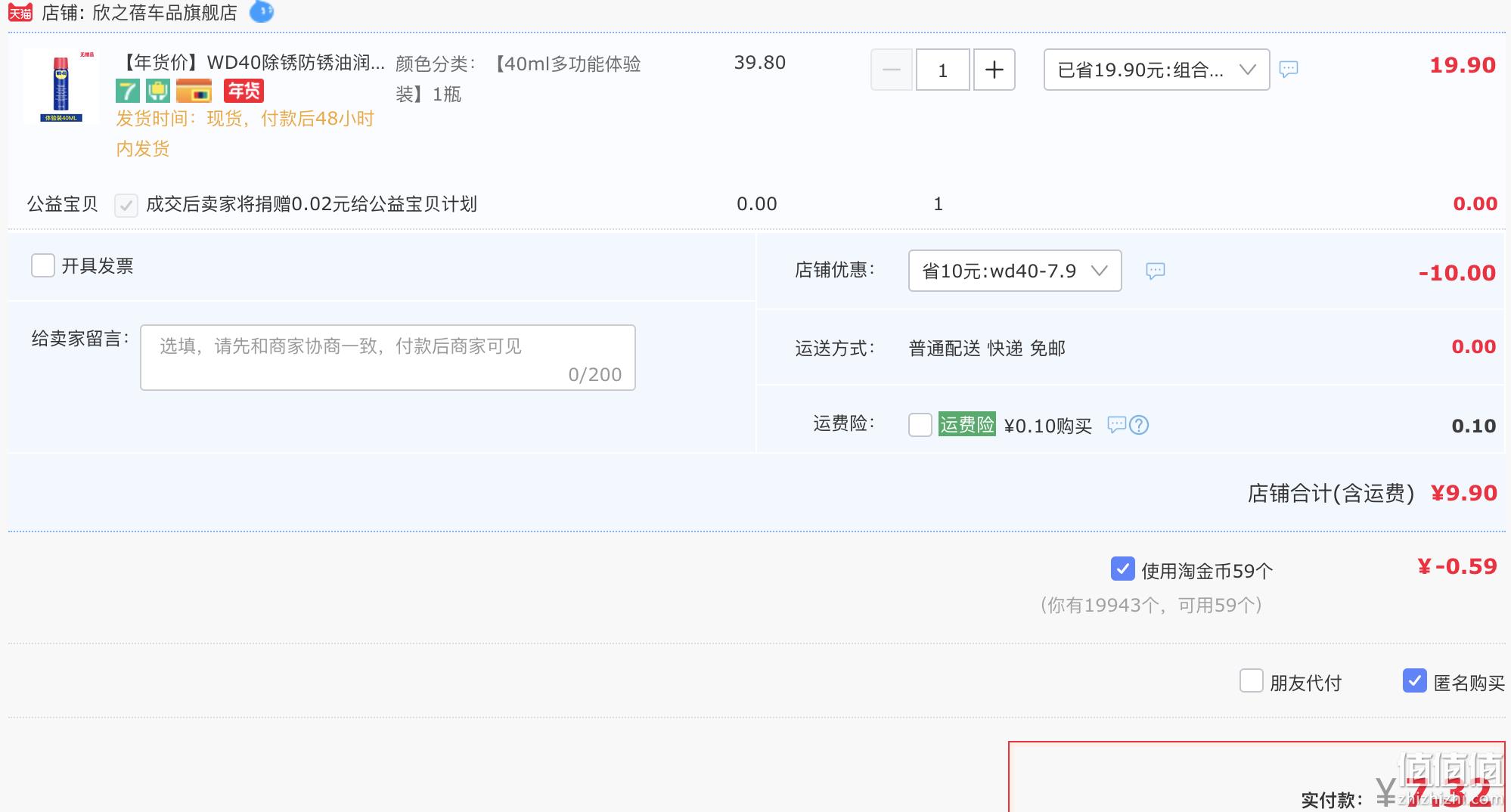This screenshot has height=812, width=1511.
Task: Open the WD40 product thumbnail image
Action: click(61, 86)
